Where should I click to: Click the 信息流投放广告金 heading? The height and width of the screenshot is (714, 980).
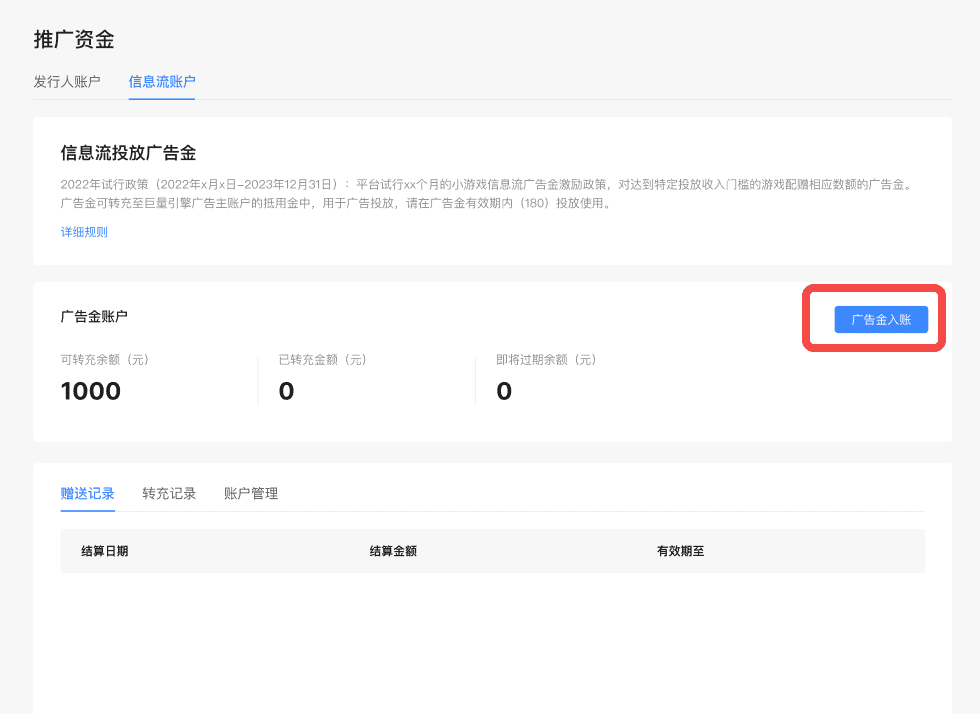click(x=128, y=153)
